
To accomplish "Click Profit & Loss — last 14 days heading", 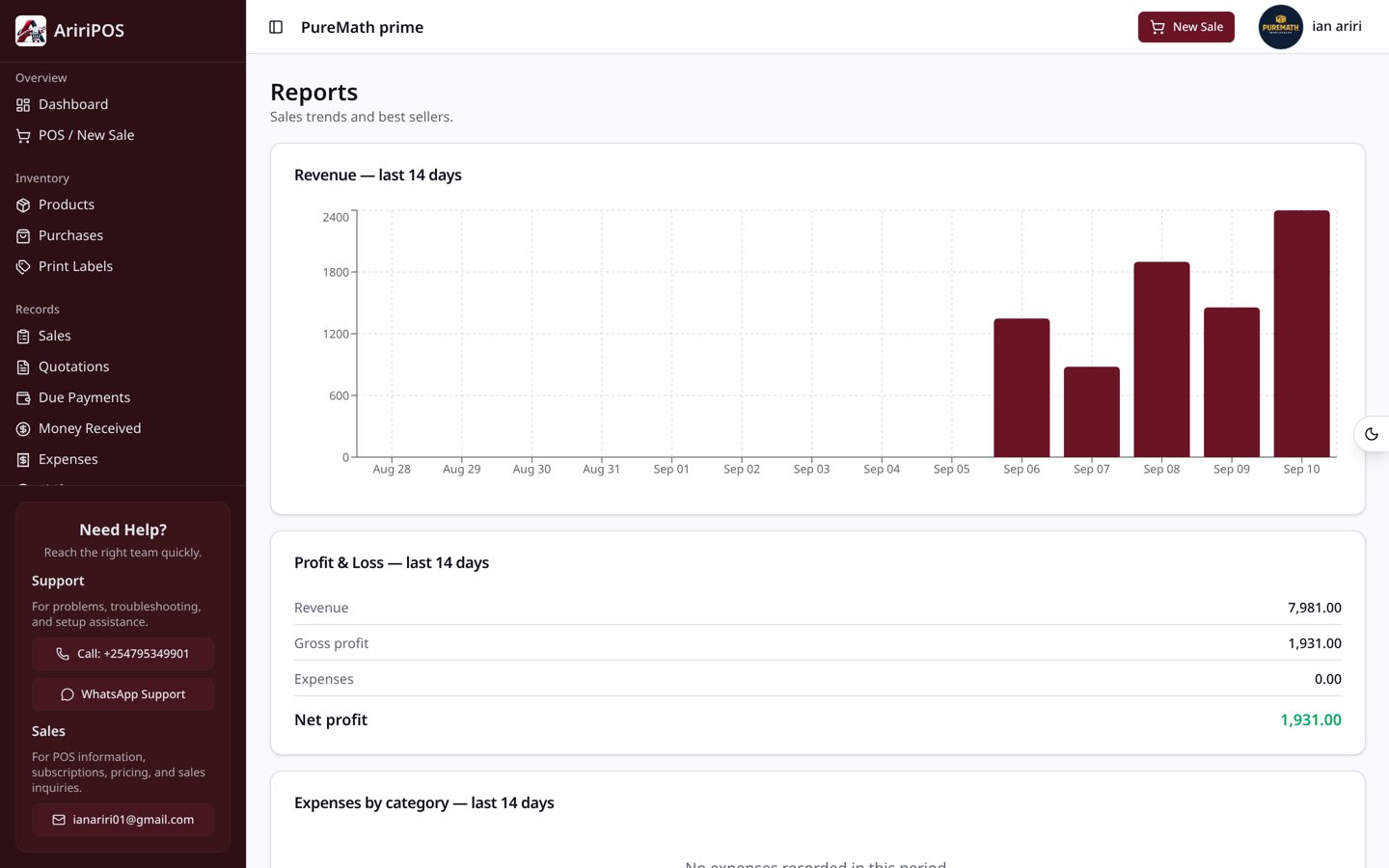I will 392,562.
